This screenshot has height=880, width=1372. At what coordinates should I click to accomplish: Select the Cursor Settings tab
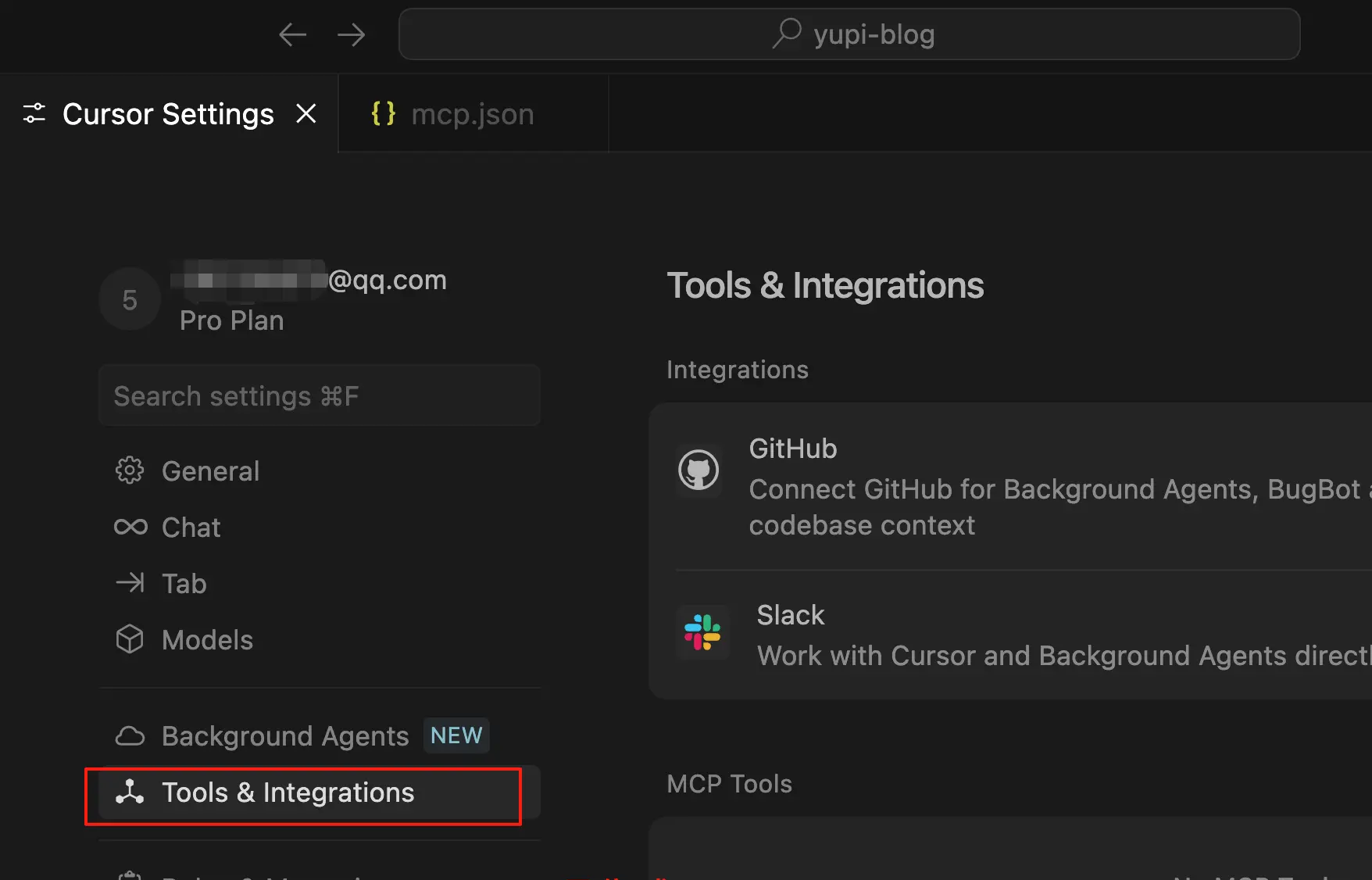[x=167, y=114]
